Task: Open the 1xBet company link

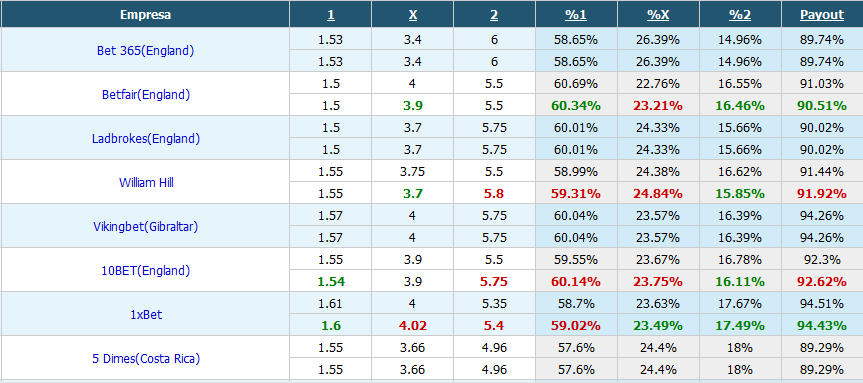Action: tap(146, 315)
